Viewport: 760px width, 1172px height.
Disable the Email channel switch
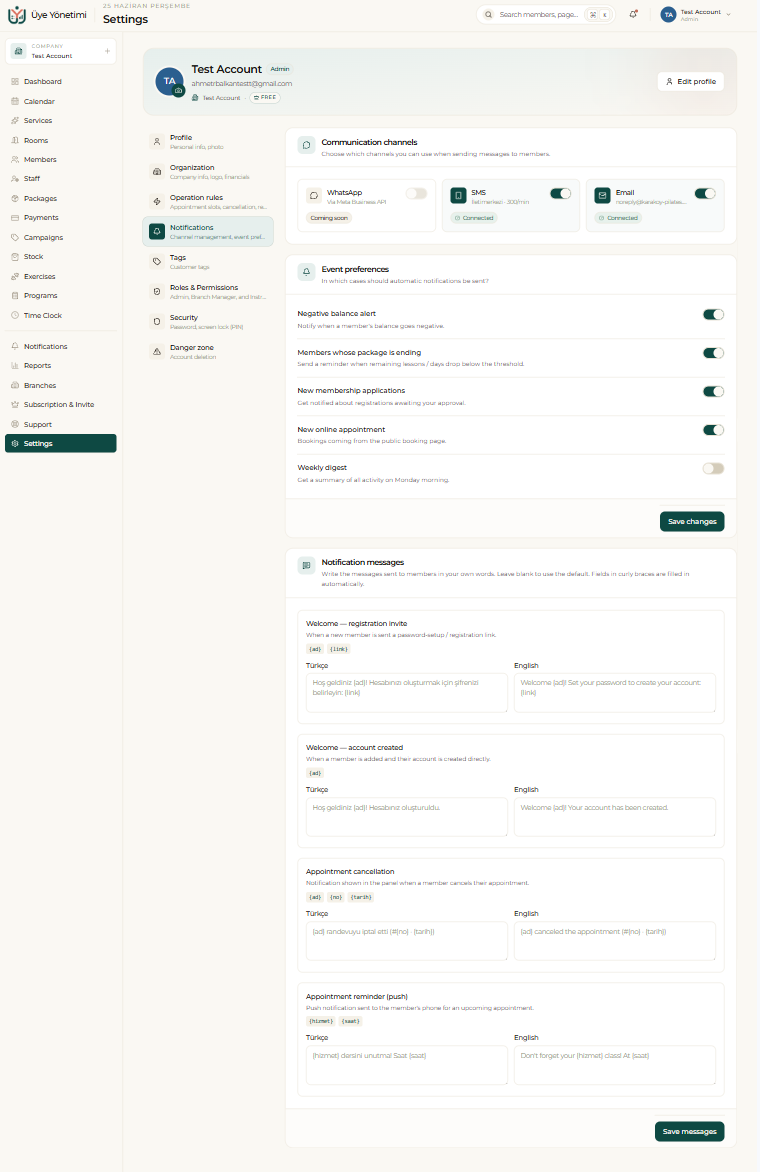tap(705, 194)
